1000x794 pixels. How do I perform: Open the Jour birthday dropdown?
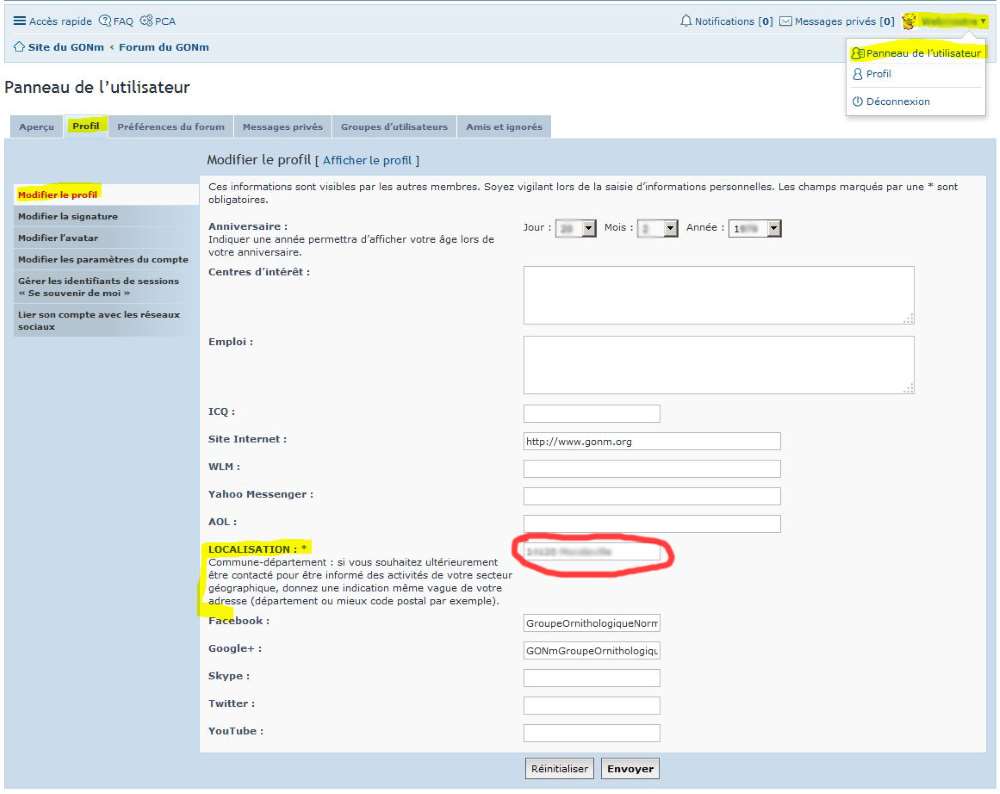(576, 228)
